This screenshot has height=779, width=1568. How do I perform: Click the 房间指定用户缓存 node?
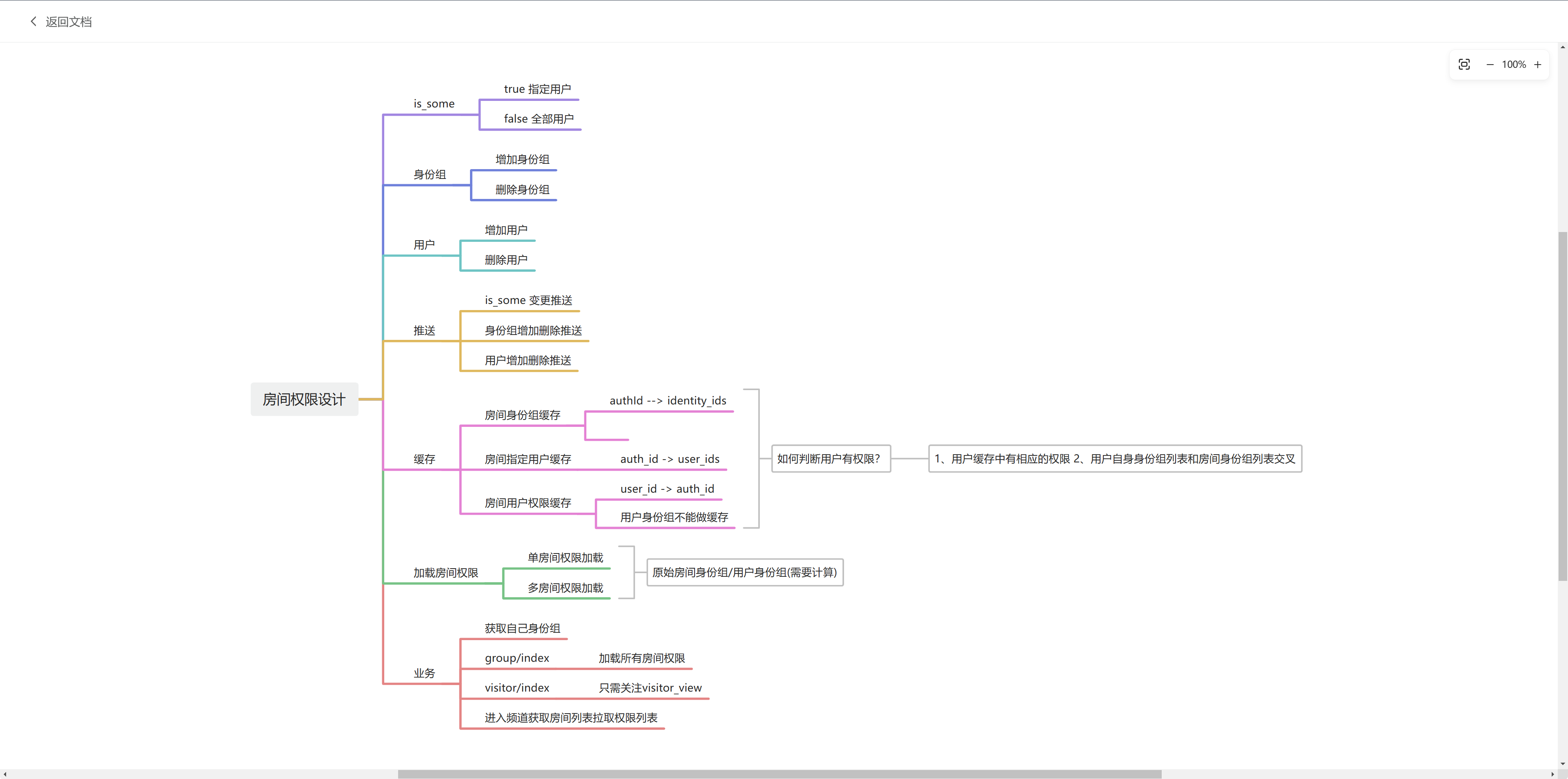(528, 459)
